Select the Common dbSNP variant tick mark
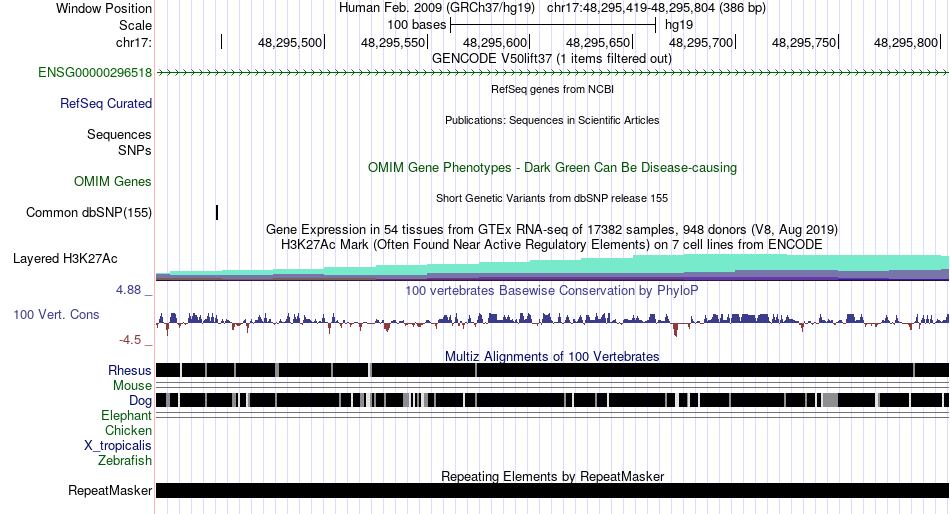Image resolution: width=950 pixels, height=514 pixels. [217, 212]
